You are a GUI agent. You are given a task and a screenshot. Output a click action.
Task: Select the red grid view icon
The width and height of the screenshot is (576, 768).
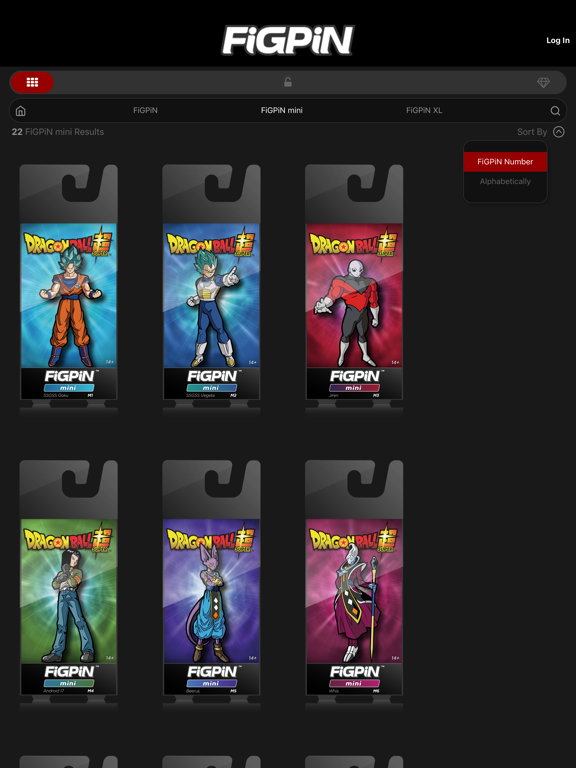click(x=32, y=82)
